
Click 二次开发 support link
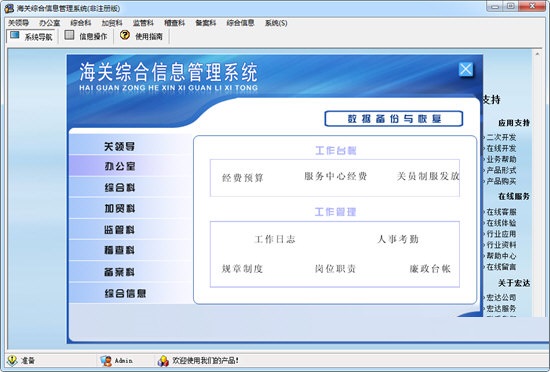501,137
